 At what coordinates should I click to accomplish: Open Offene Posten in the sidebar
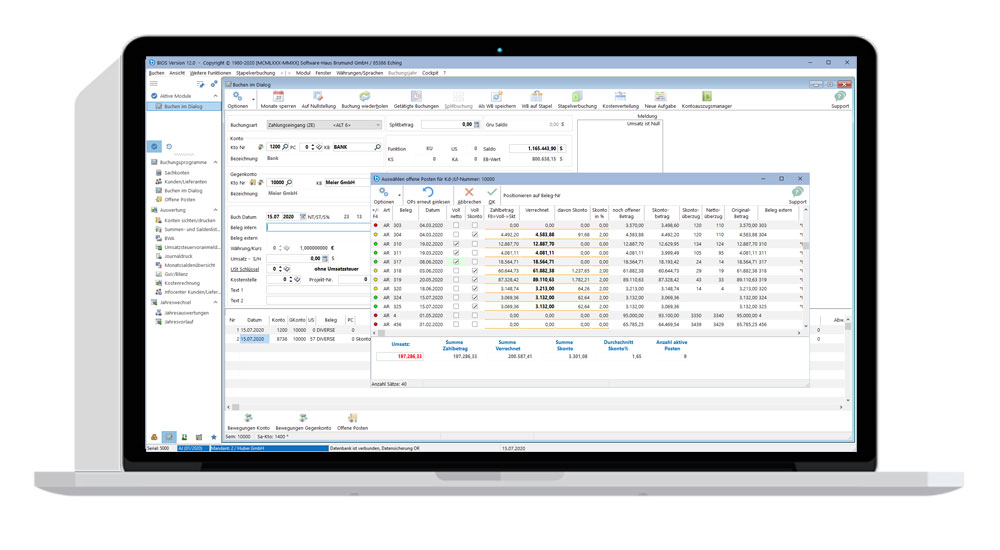pos(180,199)
